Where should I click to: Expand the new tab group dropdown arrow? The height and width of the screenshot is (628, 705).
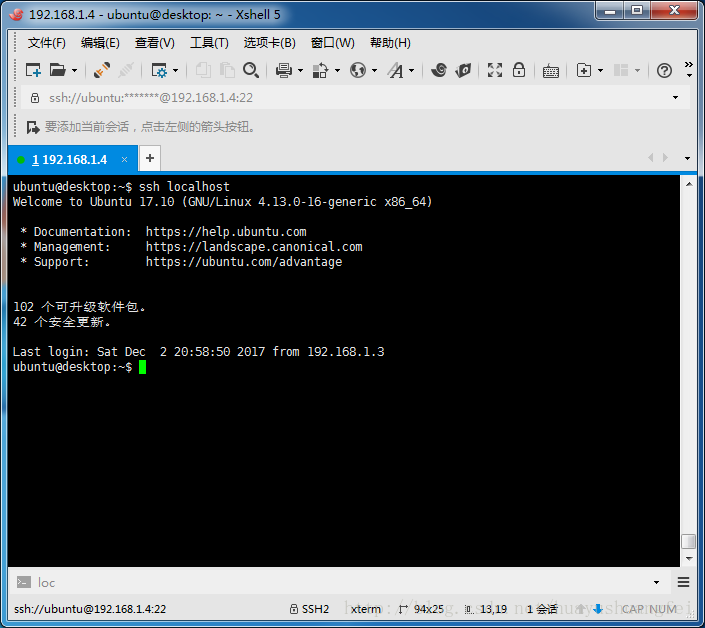point(600,71)
